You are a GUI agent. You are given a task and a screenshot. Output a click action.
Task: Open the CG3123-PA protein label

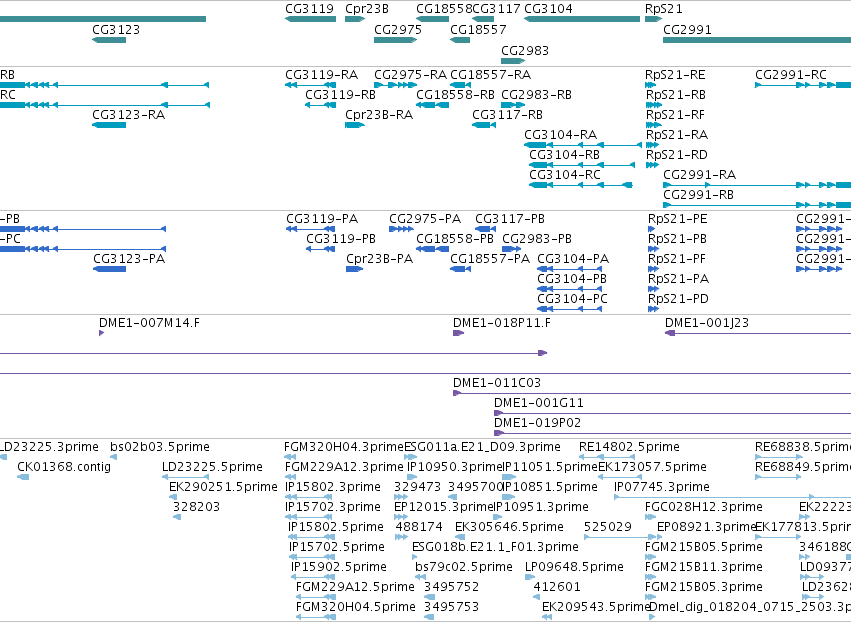129,259
